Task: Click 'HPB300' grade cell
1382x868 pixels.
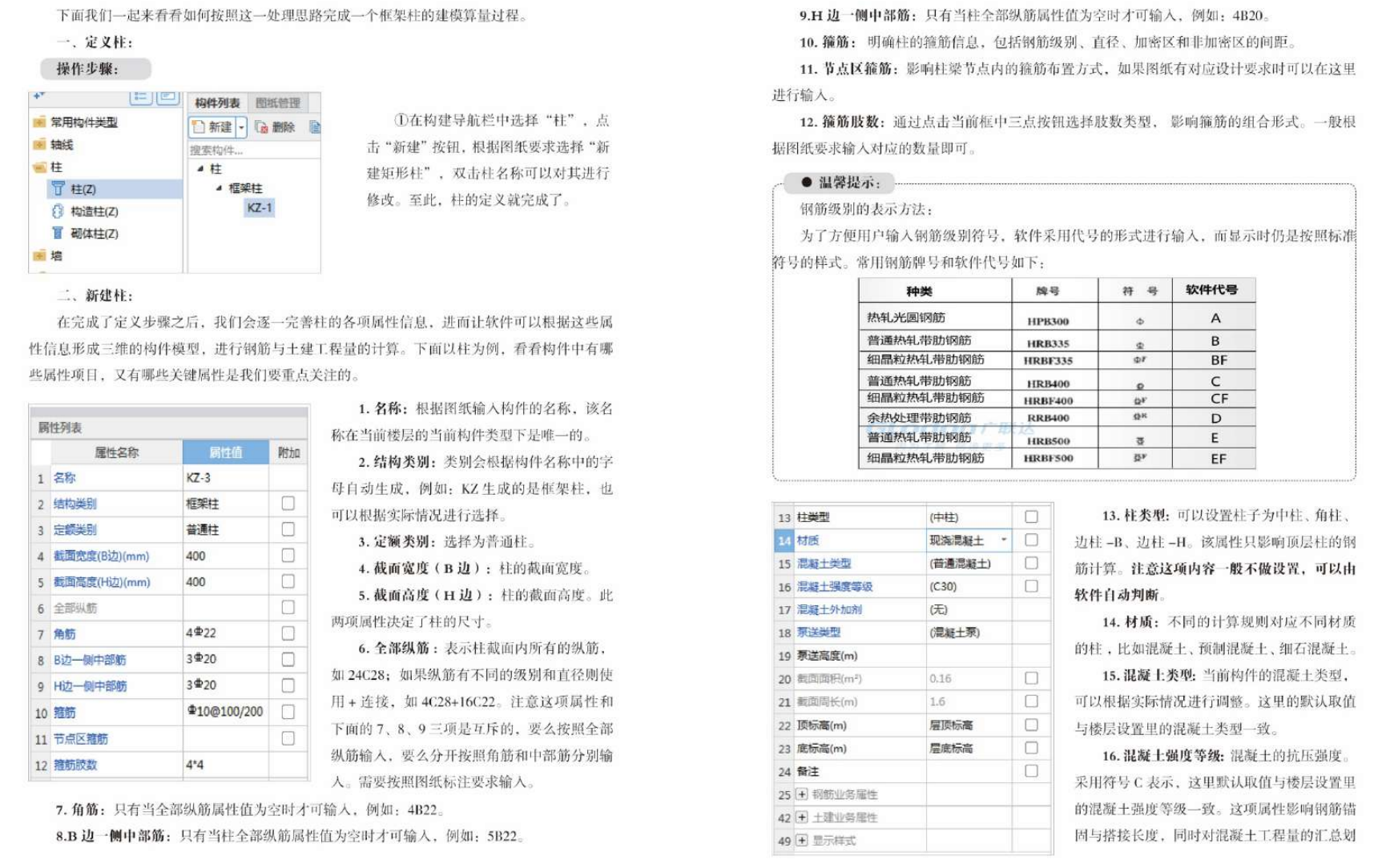Action: click(1048, 321)
